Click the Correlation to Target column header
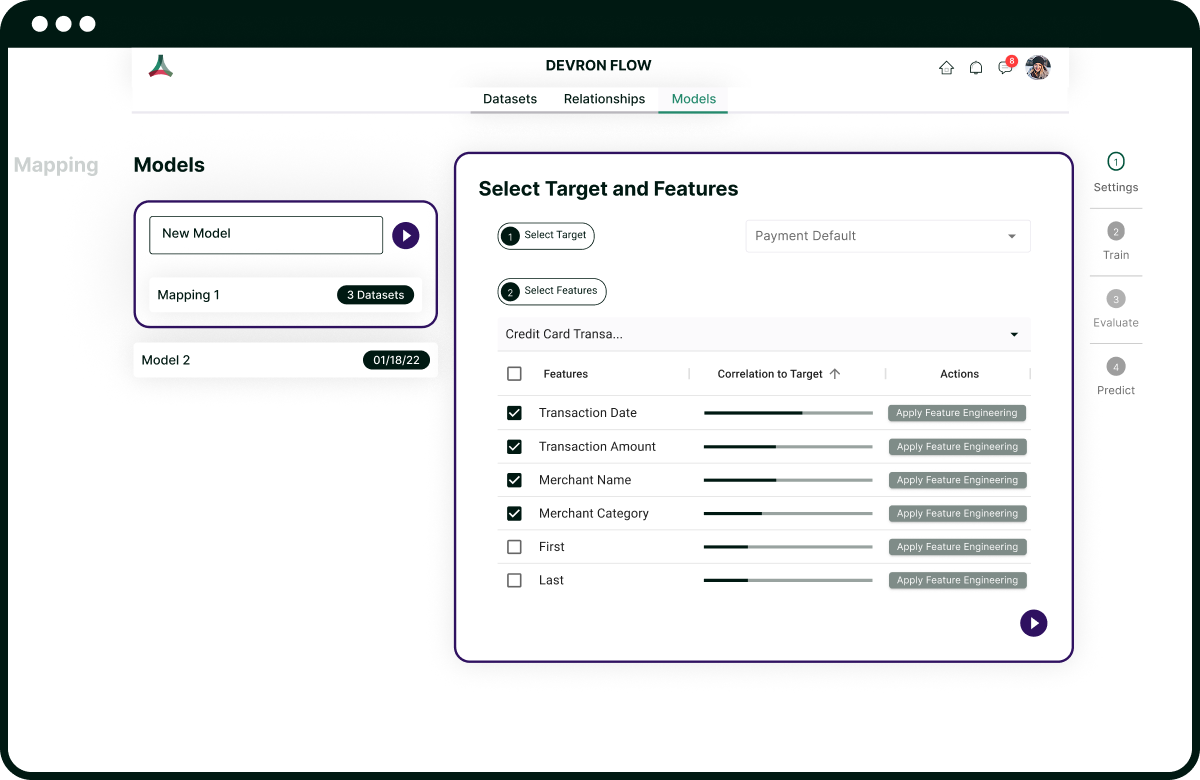Screen dimensions: 1200x780 [770, 374]
